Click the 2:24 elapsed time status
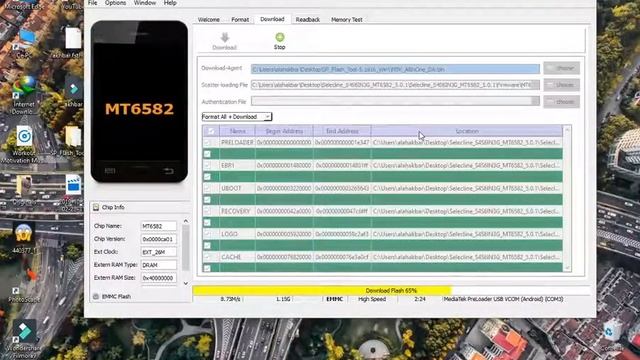Image resolution: width=640 pixels, height=360 pixels. pos(420,299)
